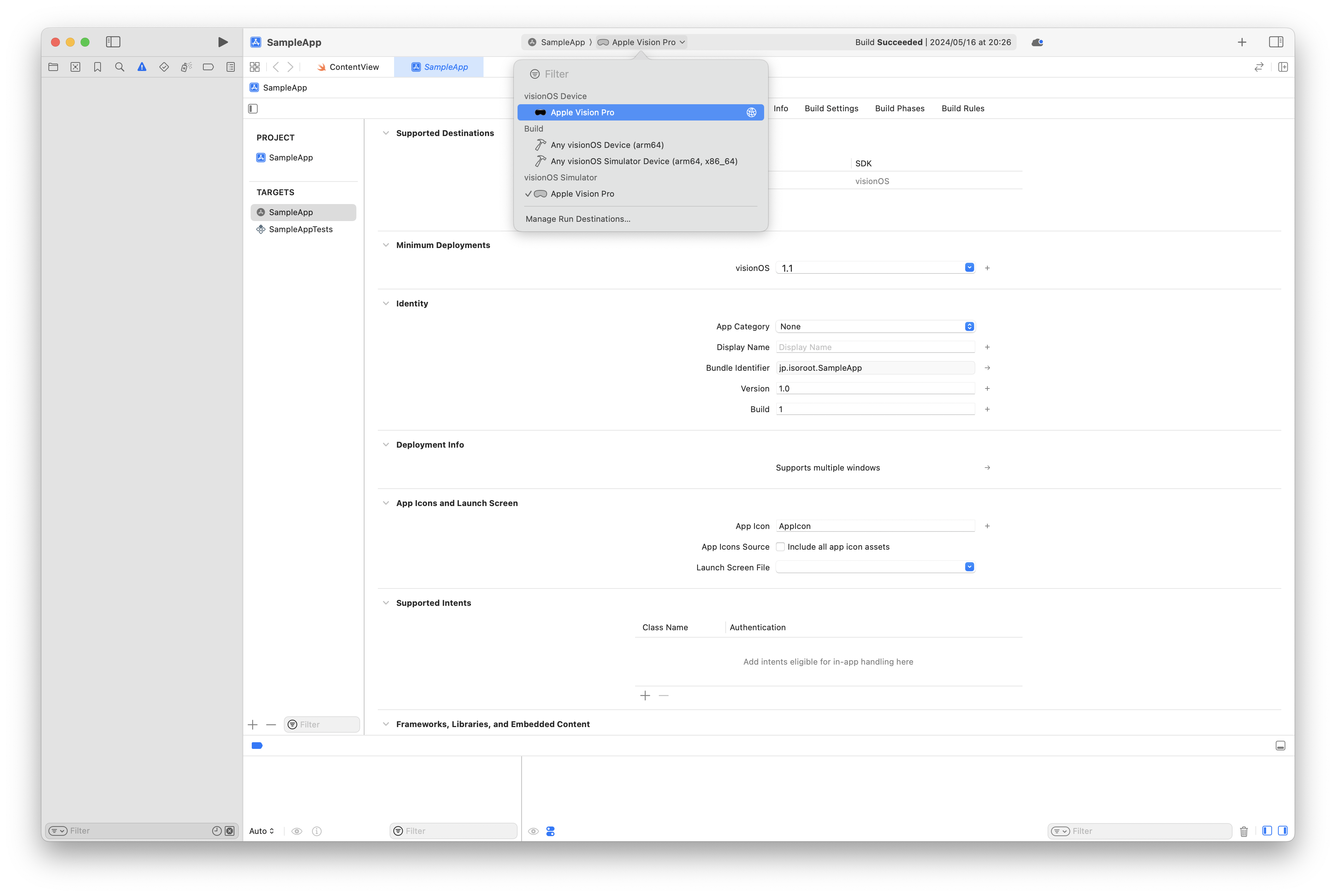
Task: Open the bookmark navigator icon
Action: point(98,67)
